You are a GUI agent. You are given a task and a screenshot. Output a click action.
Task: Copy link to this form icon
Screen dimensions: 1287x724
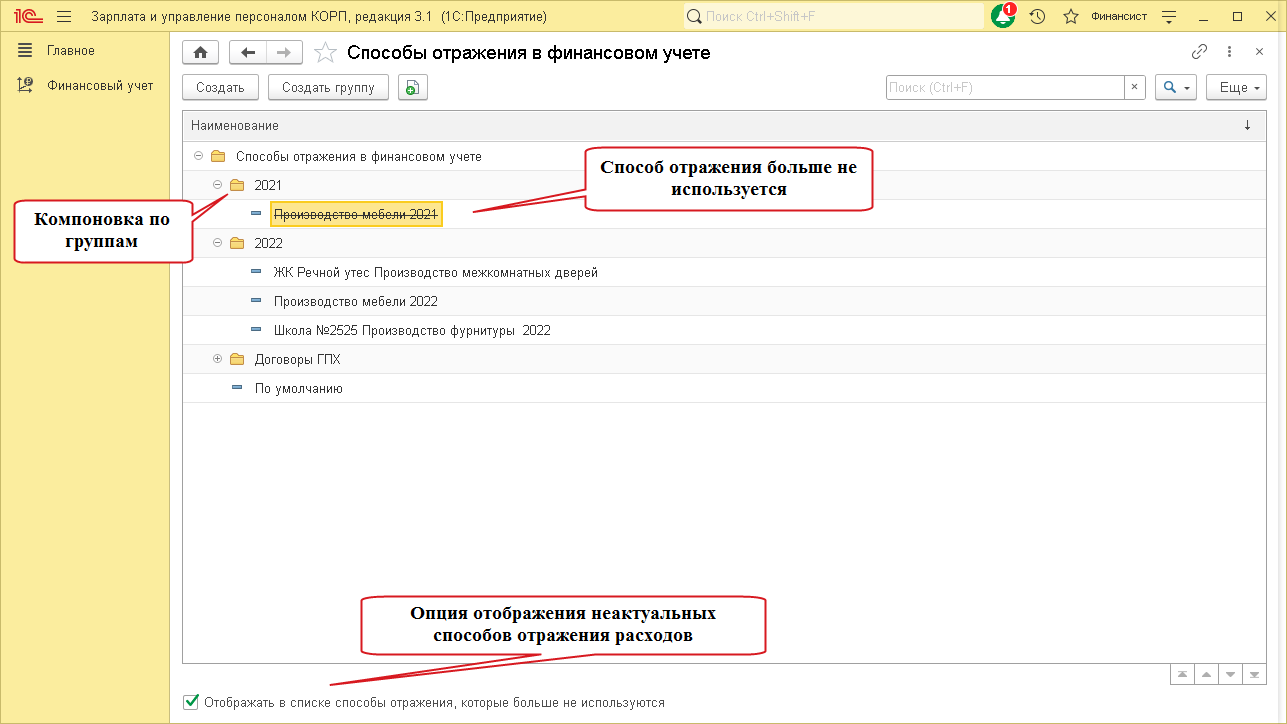point(1199,53)
